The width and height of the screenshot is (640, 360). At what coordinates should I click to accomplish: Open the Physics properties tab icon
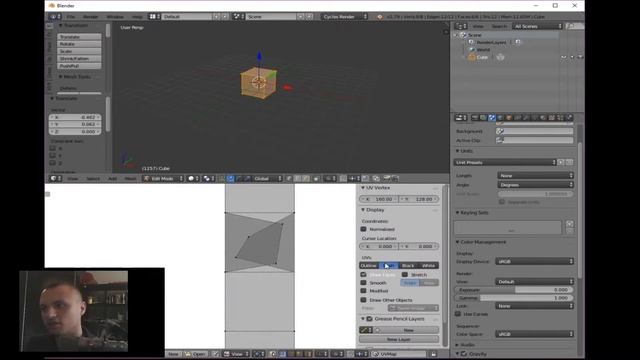click(x=569, y=118)
